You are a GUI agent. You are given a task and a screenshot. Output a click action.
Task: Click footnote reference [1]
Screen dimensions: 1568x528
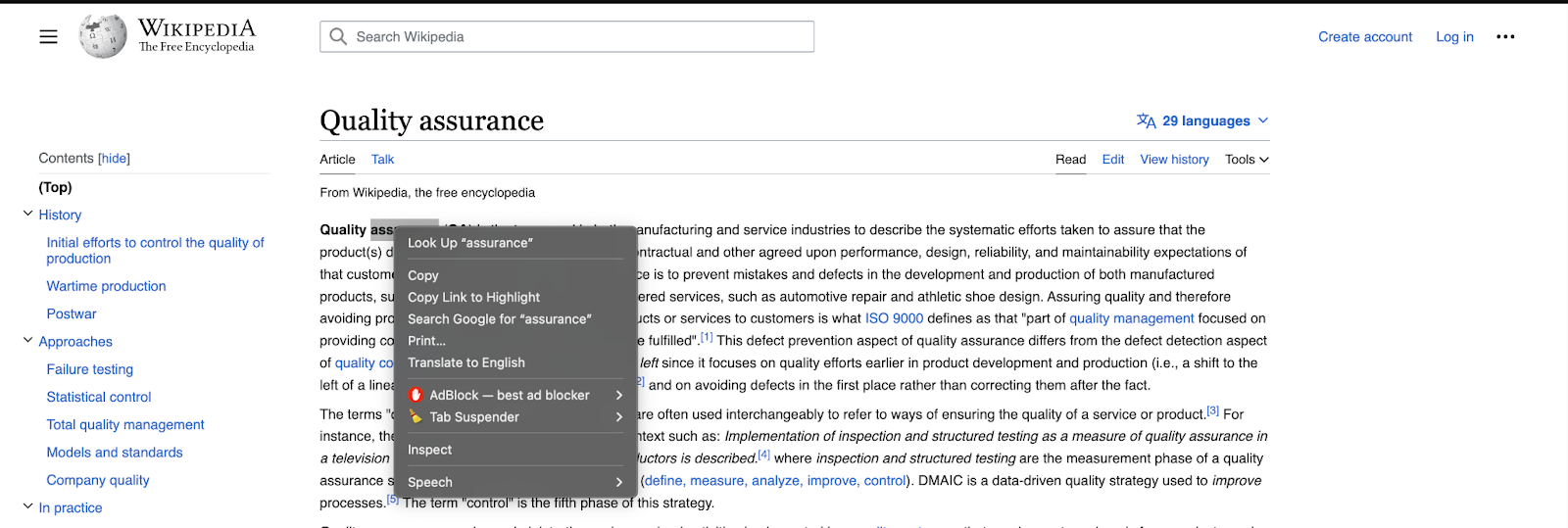[x=707, y=337]
